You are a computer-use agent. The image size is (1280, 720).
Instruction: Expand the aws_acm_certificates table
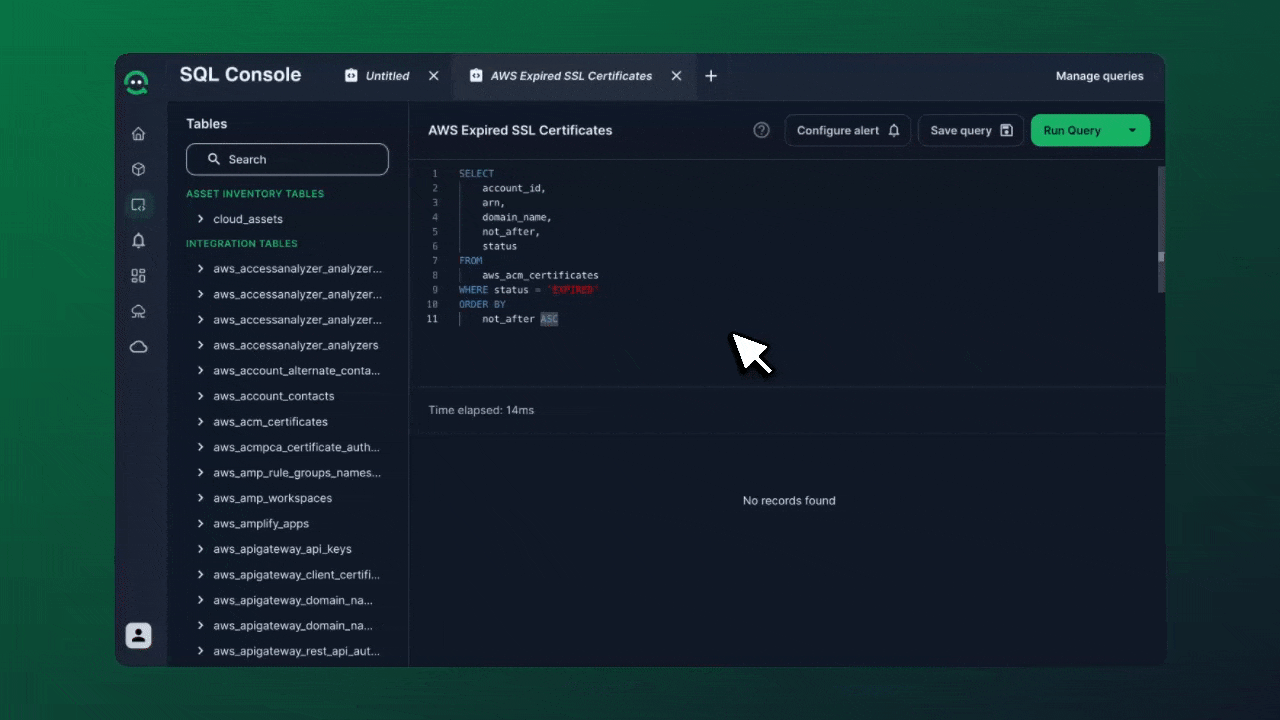click(201, 422)
